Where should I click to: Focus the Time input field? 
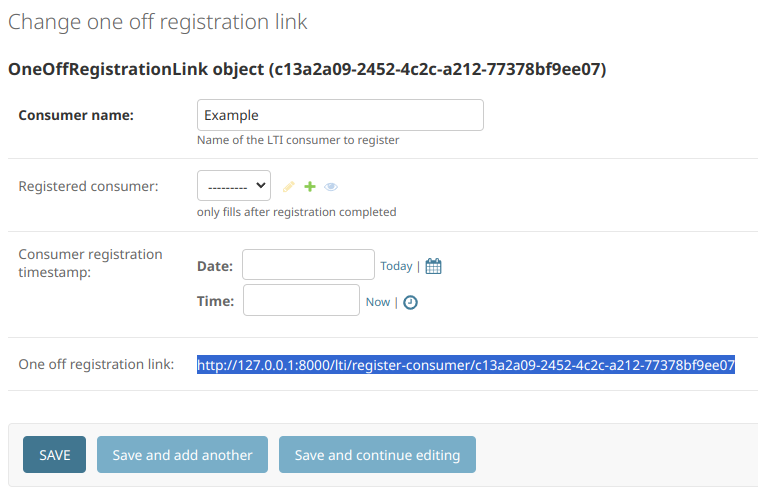point(301,300)
